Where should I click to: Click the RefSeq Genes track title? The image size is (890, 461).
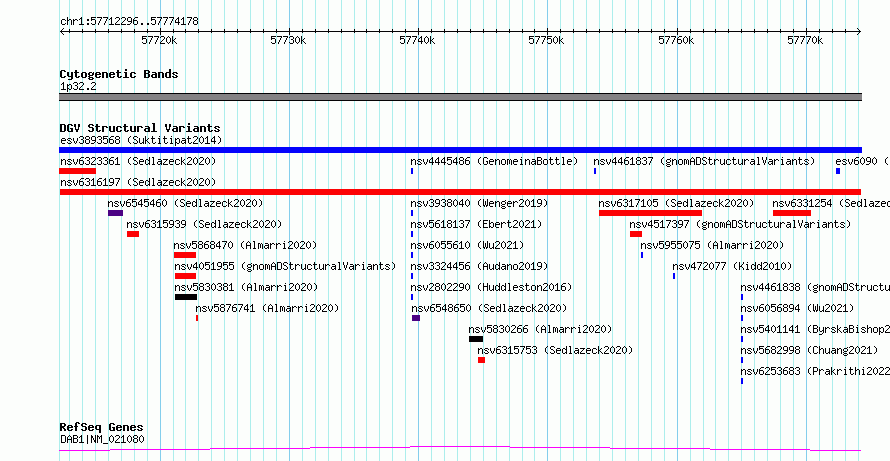click(102, 427)
